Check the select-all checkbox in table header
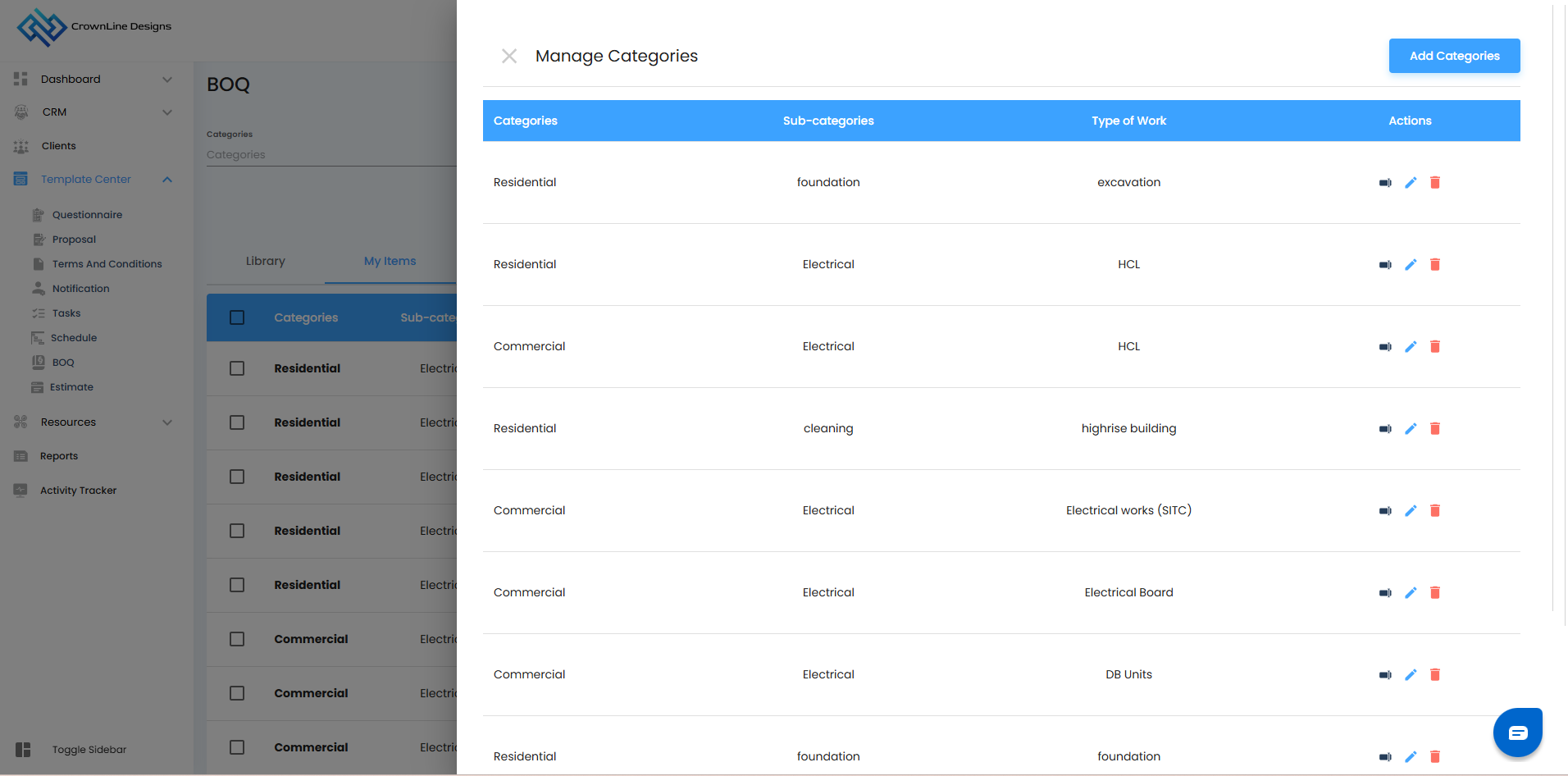The height and width of the screenshot is (776, 1568). (x=237, y=317)
